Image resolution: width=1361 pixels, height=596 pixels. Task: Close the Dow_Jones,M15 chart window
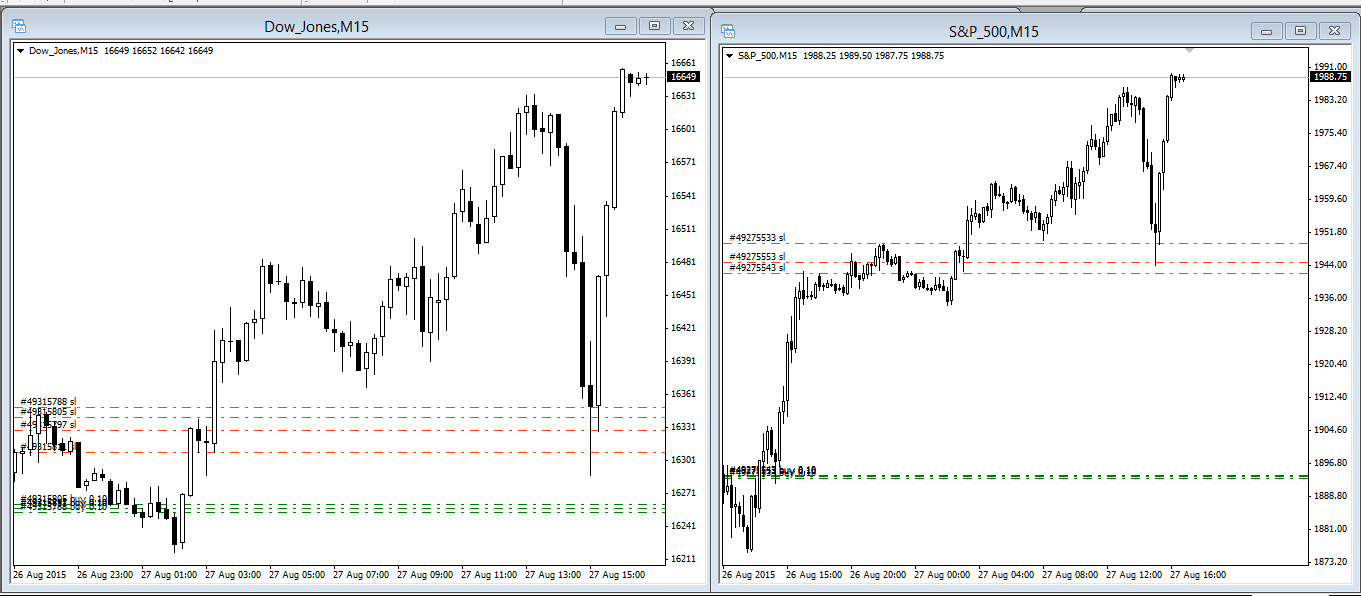point(688,26)
